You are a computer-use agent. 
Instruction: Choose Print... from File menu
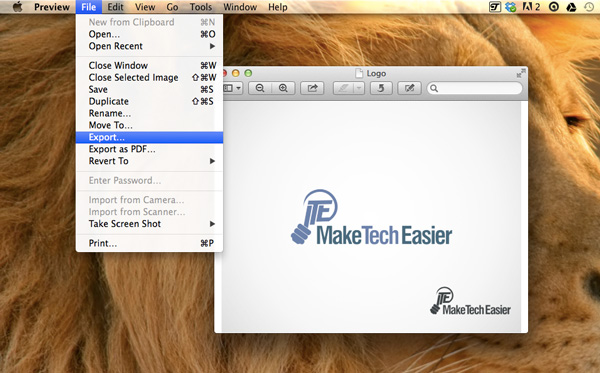[149, 243]
